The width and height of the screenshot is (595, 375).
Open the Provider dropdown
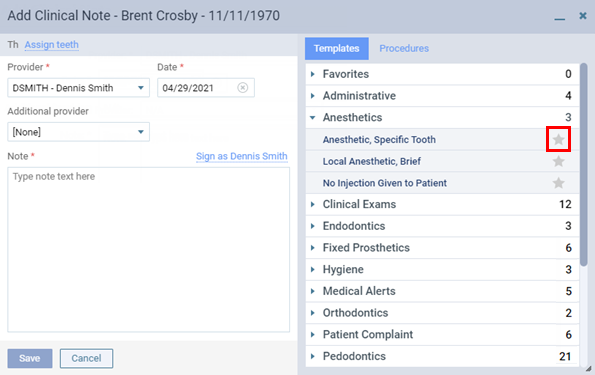tap(78, 88)
